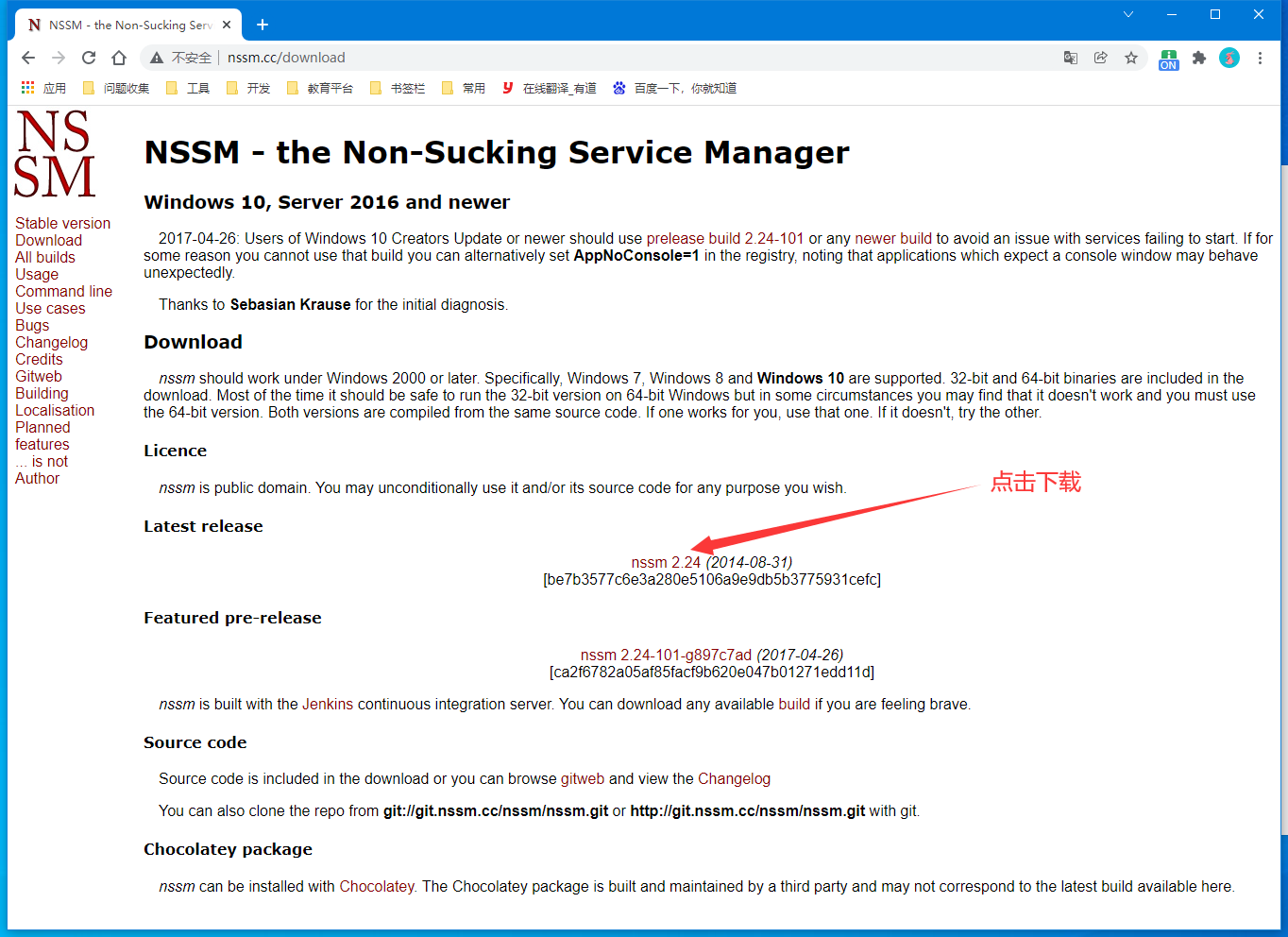The width and height of the screenshot is (1288, 937).
Task: Click the rabbit profile avatar
Action: (x=1229, y=58)
